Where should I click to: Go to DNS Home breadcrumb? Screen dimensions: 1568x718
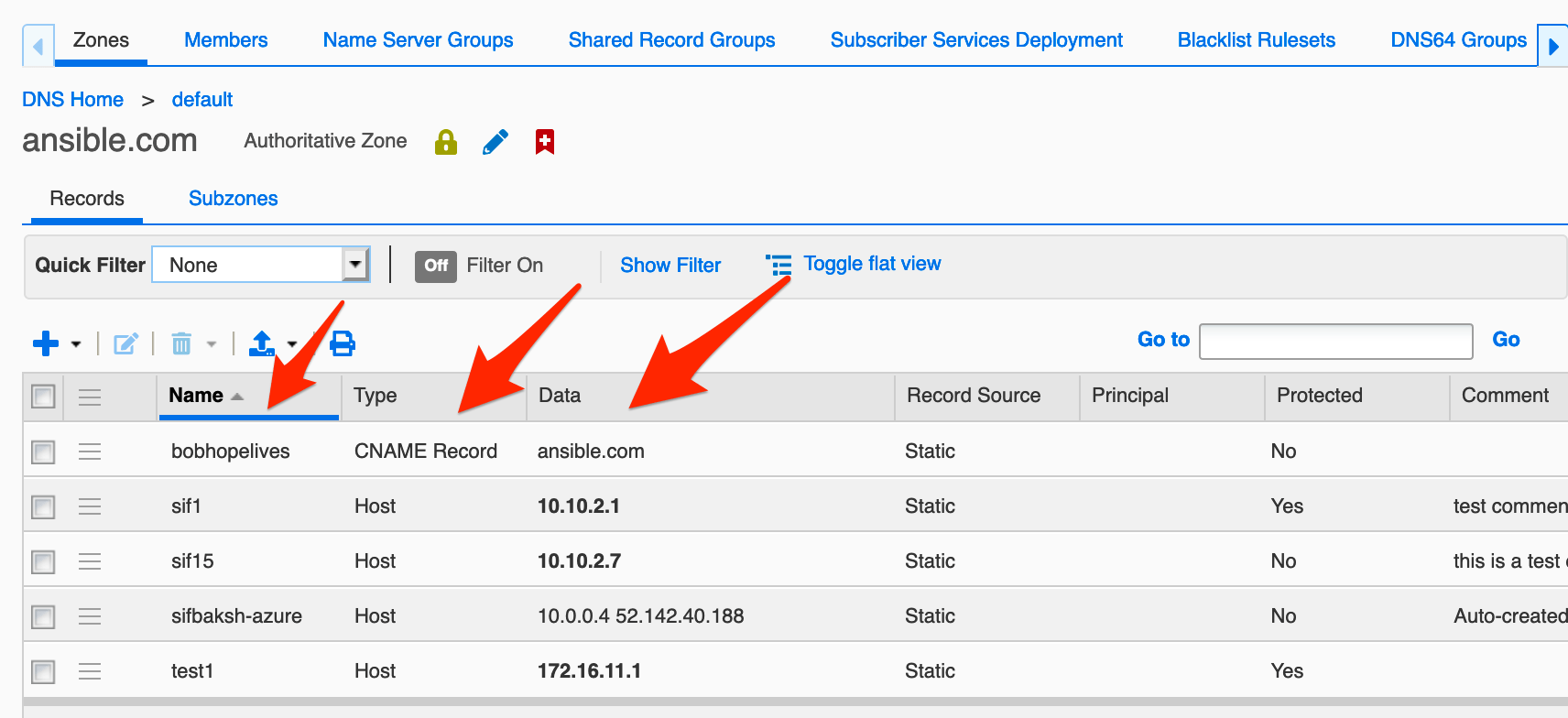click(72, 99)
